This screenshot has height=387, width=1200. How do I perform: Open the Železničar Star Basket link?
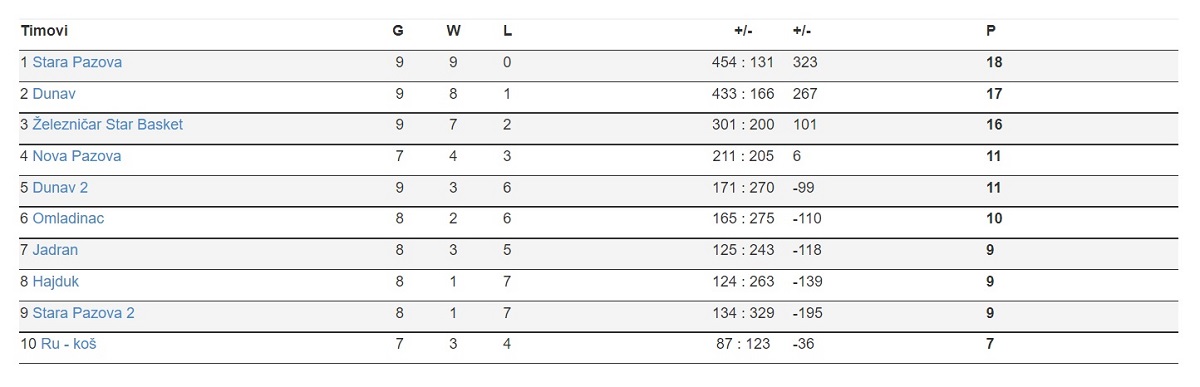point(107,125)
